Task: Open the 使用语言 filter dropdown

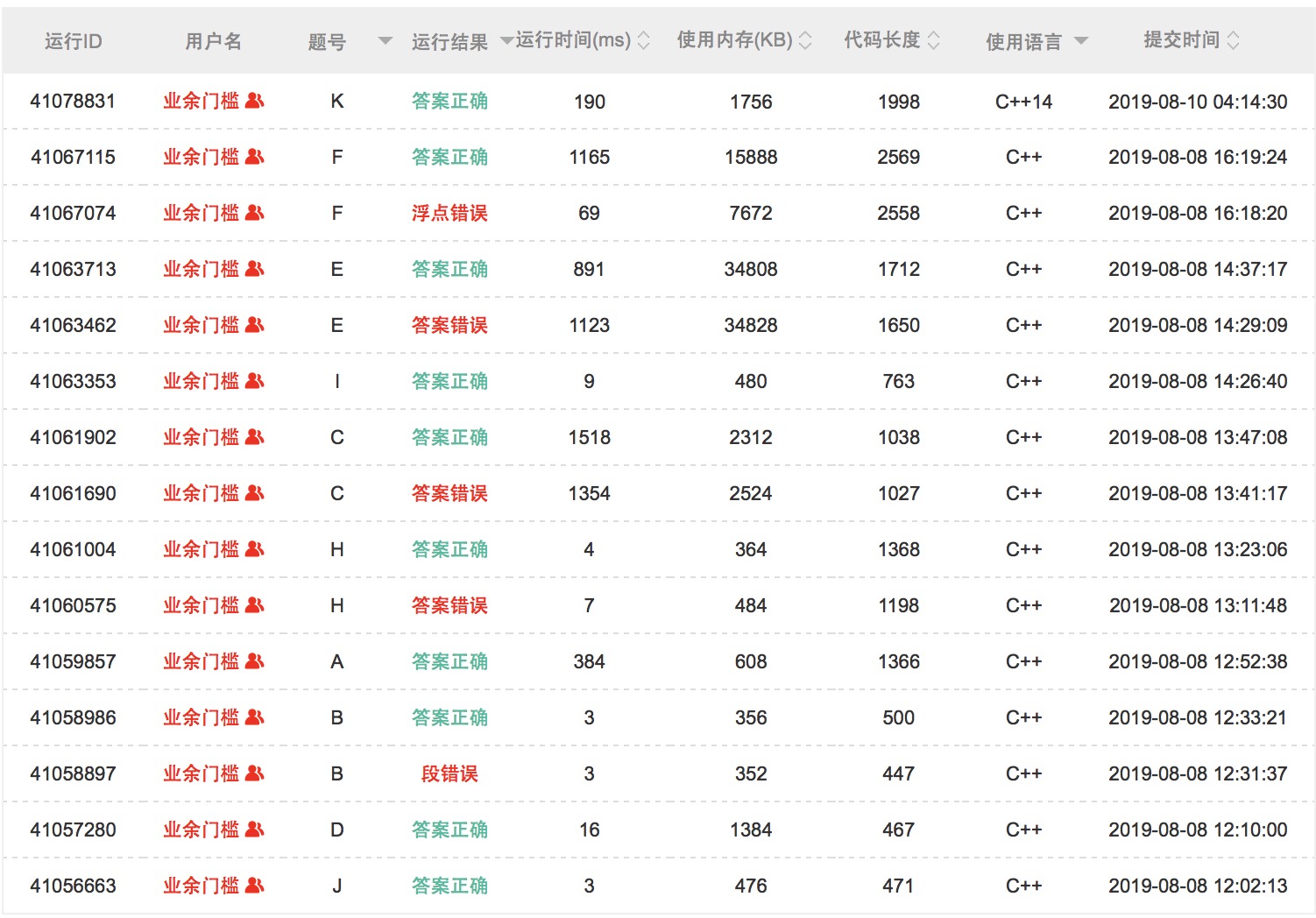Action: 1080,40
